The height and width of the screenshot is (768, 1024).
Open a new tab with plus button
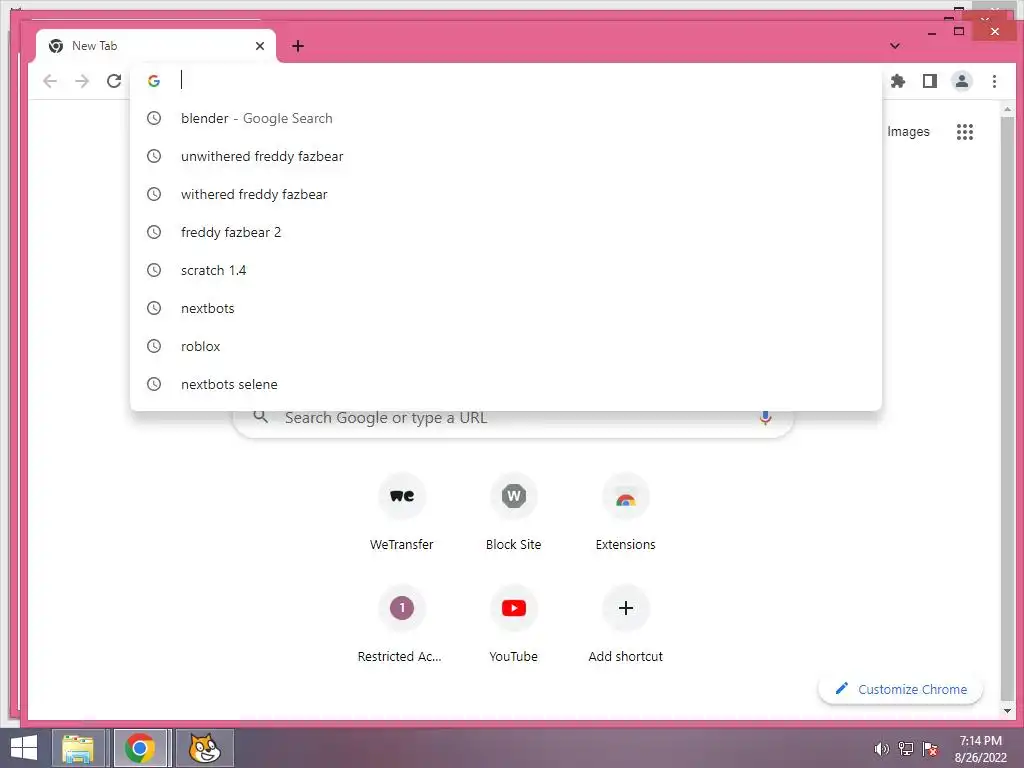pos(298,46)
